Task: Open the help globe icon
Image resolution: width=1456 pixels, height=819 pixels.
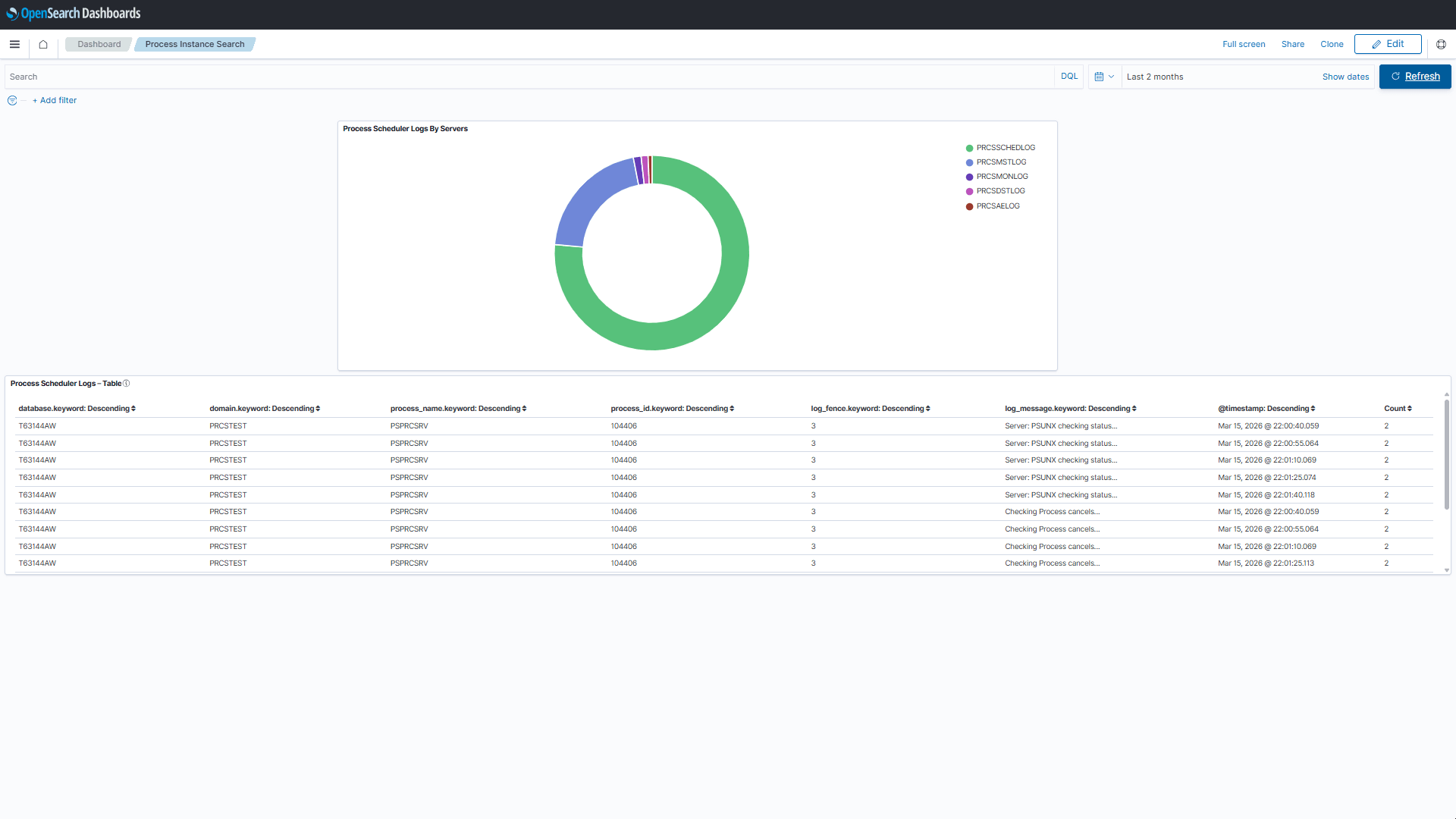Action: click(x=1441, y=44)
